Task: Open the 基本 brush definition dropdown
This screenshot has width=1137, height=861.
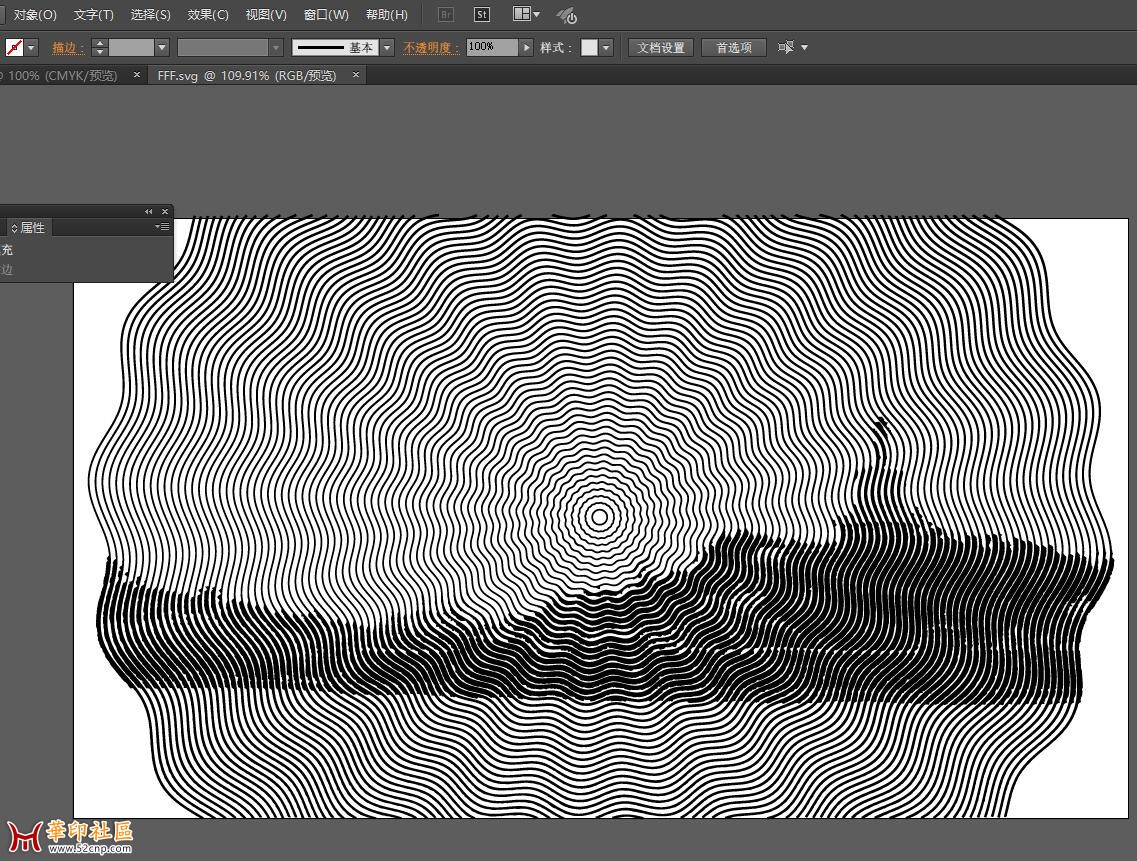Action: pyautogui.click(x=387, y=47)
